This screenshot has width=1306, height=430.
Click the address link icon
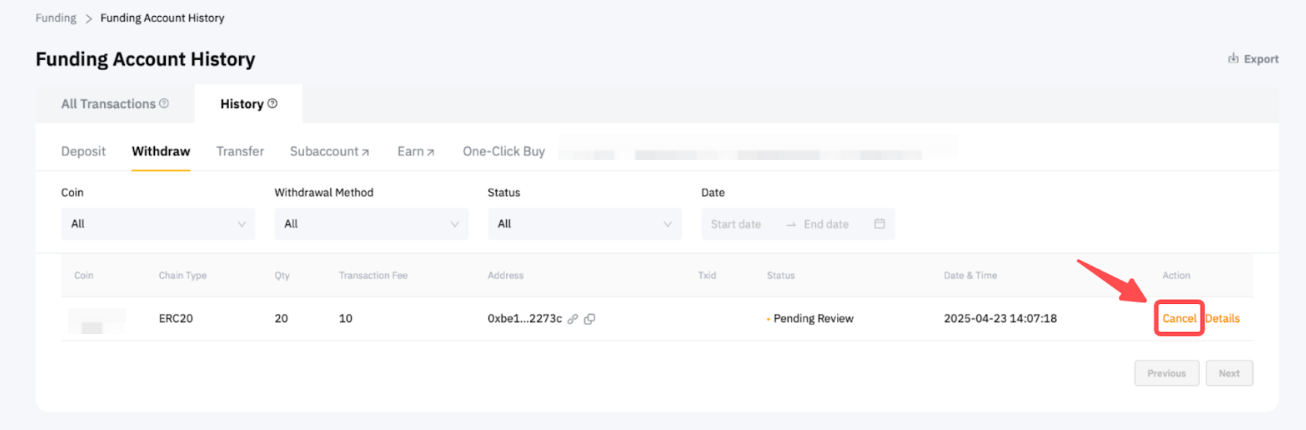[x=573, y=319]
